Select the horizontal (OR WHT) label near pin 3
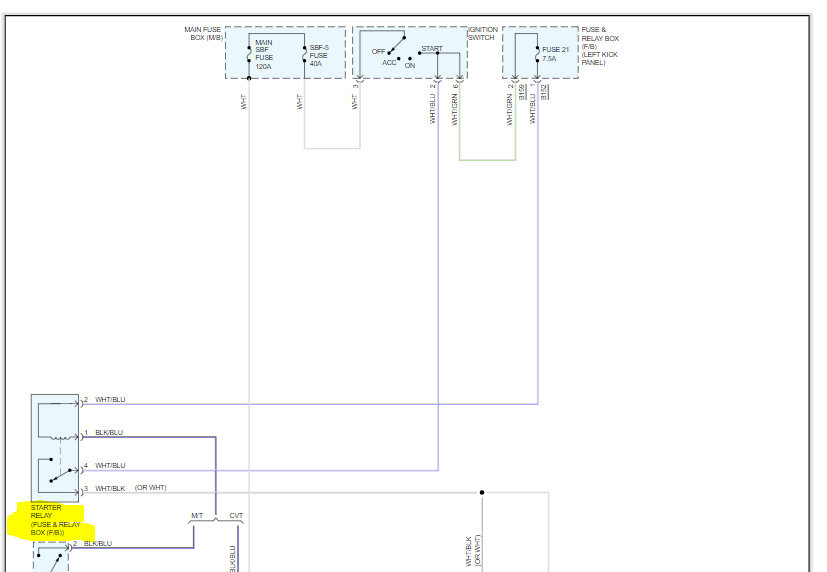This screenshot has width=827, height=572. 150,488
